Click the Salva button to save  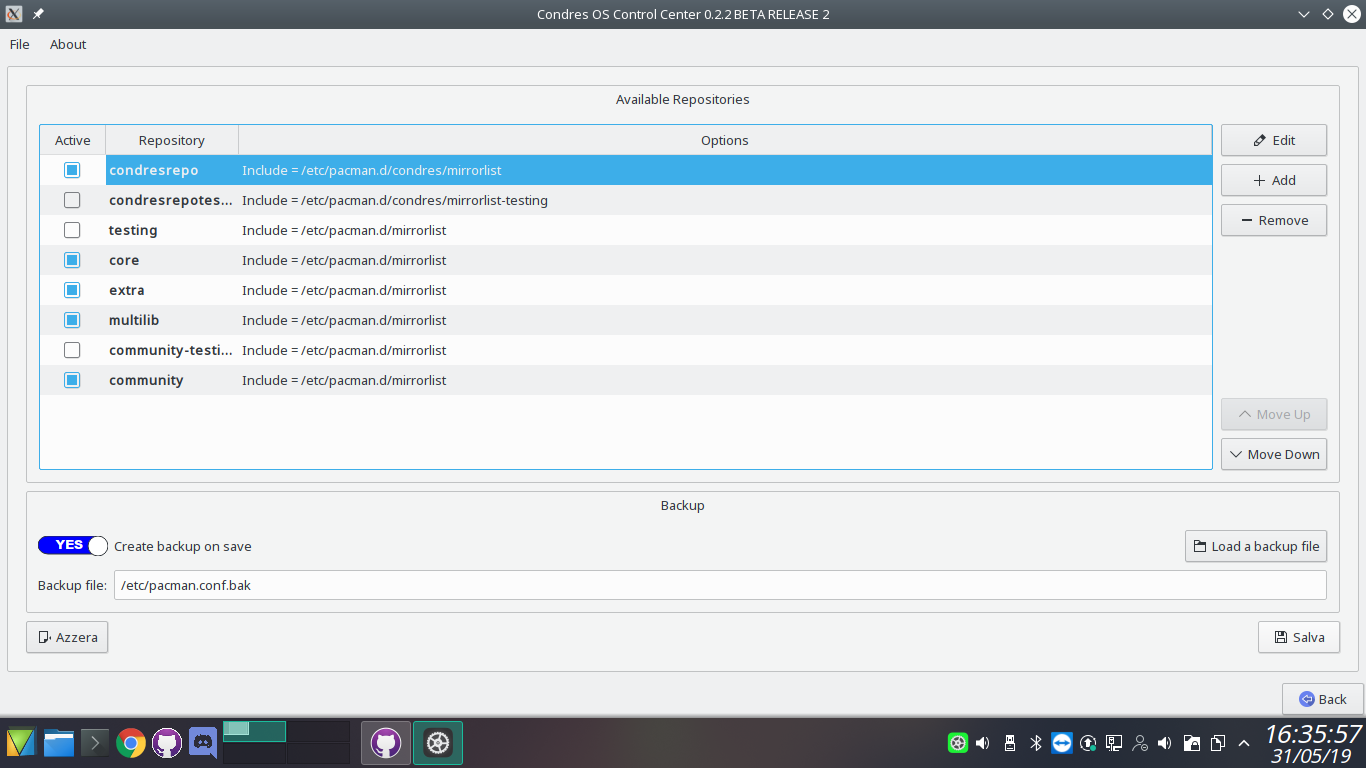[1298, 637]
